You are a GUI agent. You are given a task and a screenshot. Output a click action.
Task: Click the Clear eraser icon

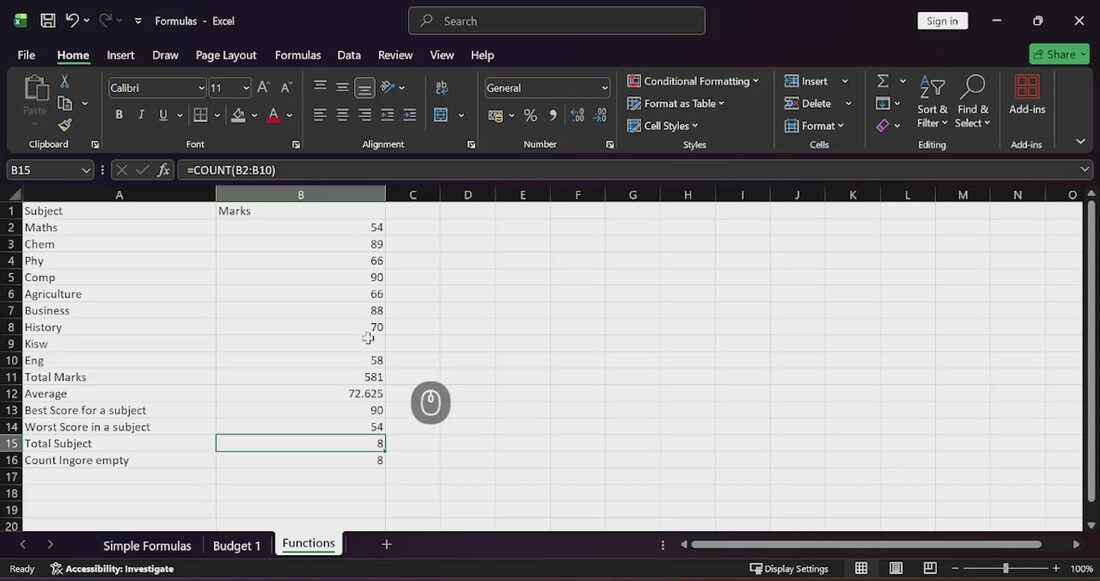tap(883, 126)
